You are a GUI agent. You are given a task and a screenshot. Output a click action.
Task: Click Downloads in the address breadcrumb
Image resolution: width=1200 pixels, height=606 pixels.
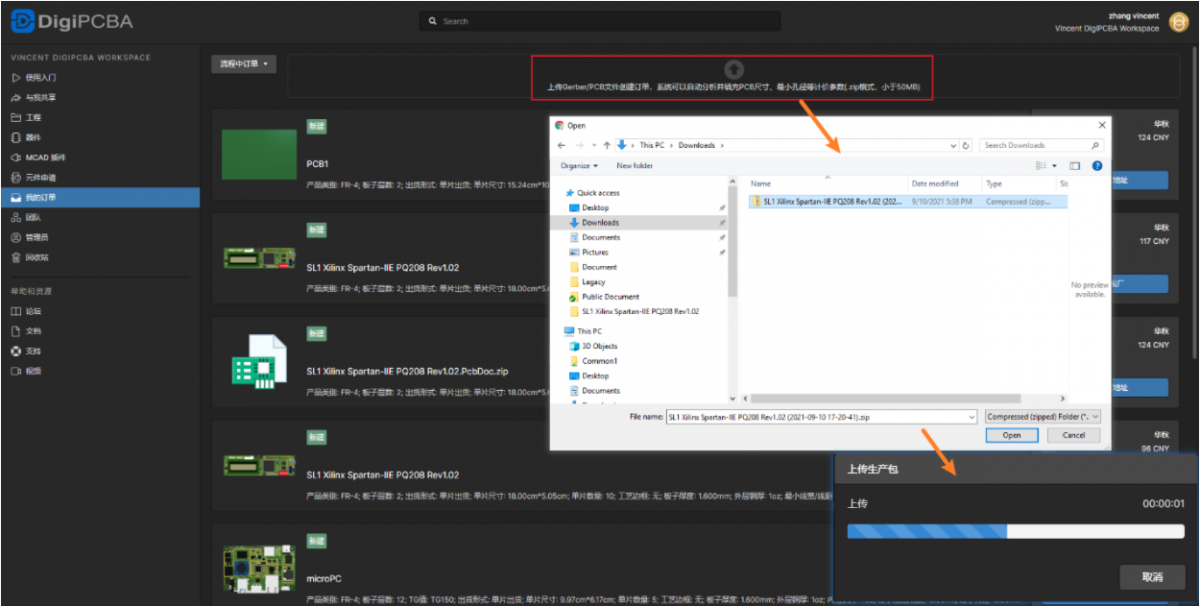tap(697, 145)
